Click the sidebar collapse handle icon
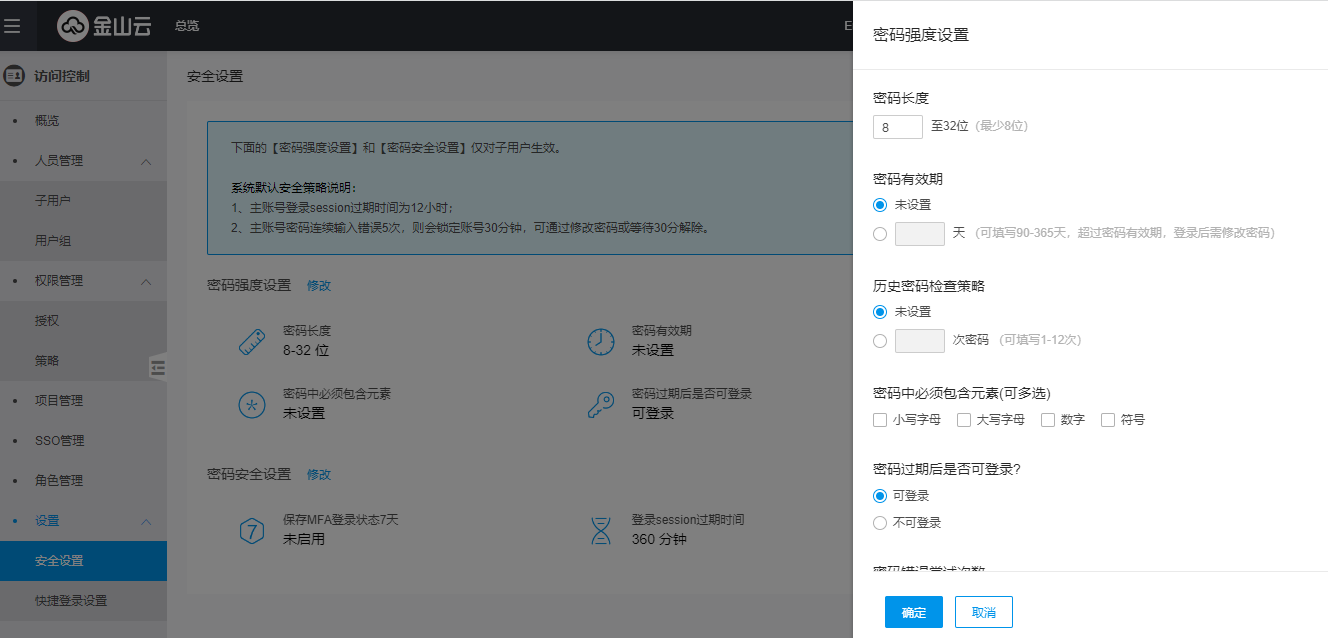The height and width of the screenshot is (638, 1328). pos(158,367)
